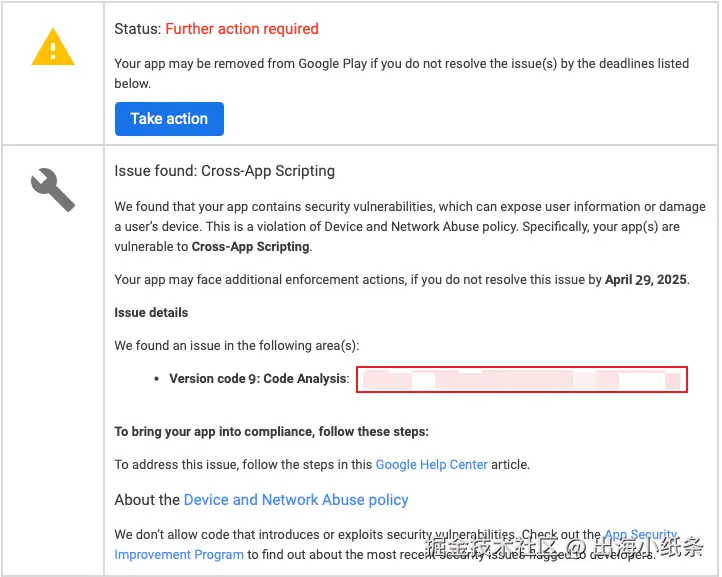Click the bullet point before Version code 9
The width and height of the screenshot is (722, 577).
click(x=158, y=380)
